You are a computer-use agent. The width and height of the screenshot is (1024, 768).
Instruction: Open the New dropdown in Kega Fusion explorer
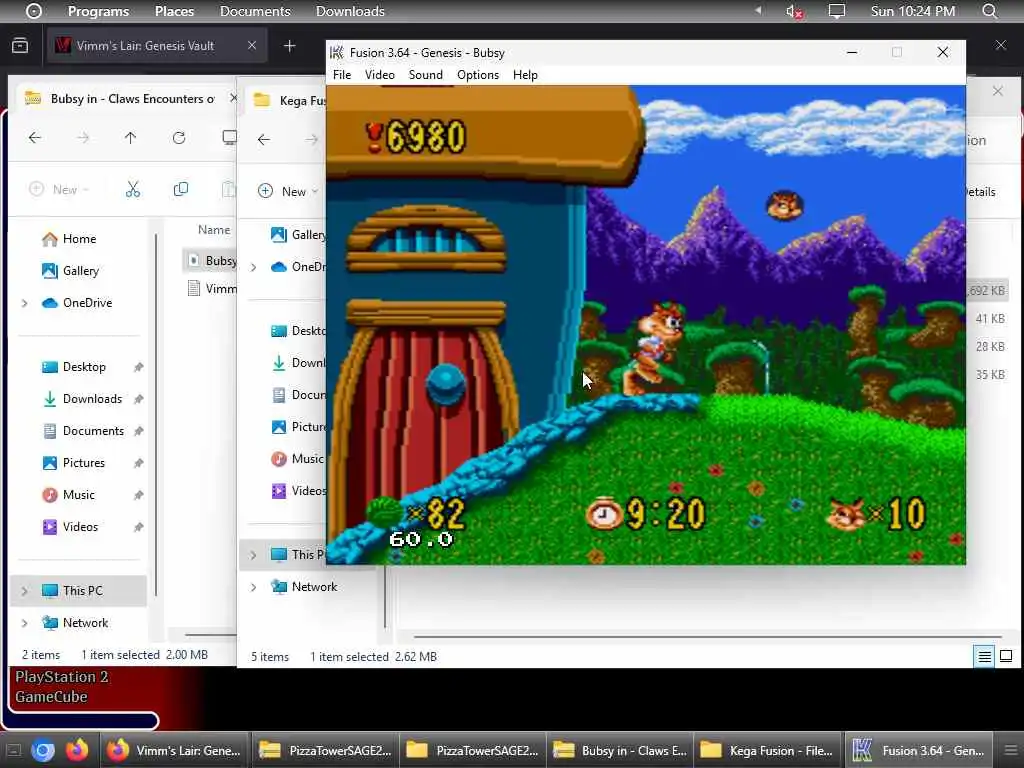coord(288,191)
